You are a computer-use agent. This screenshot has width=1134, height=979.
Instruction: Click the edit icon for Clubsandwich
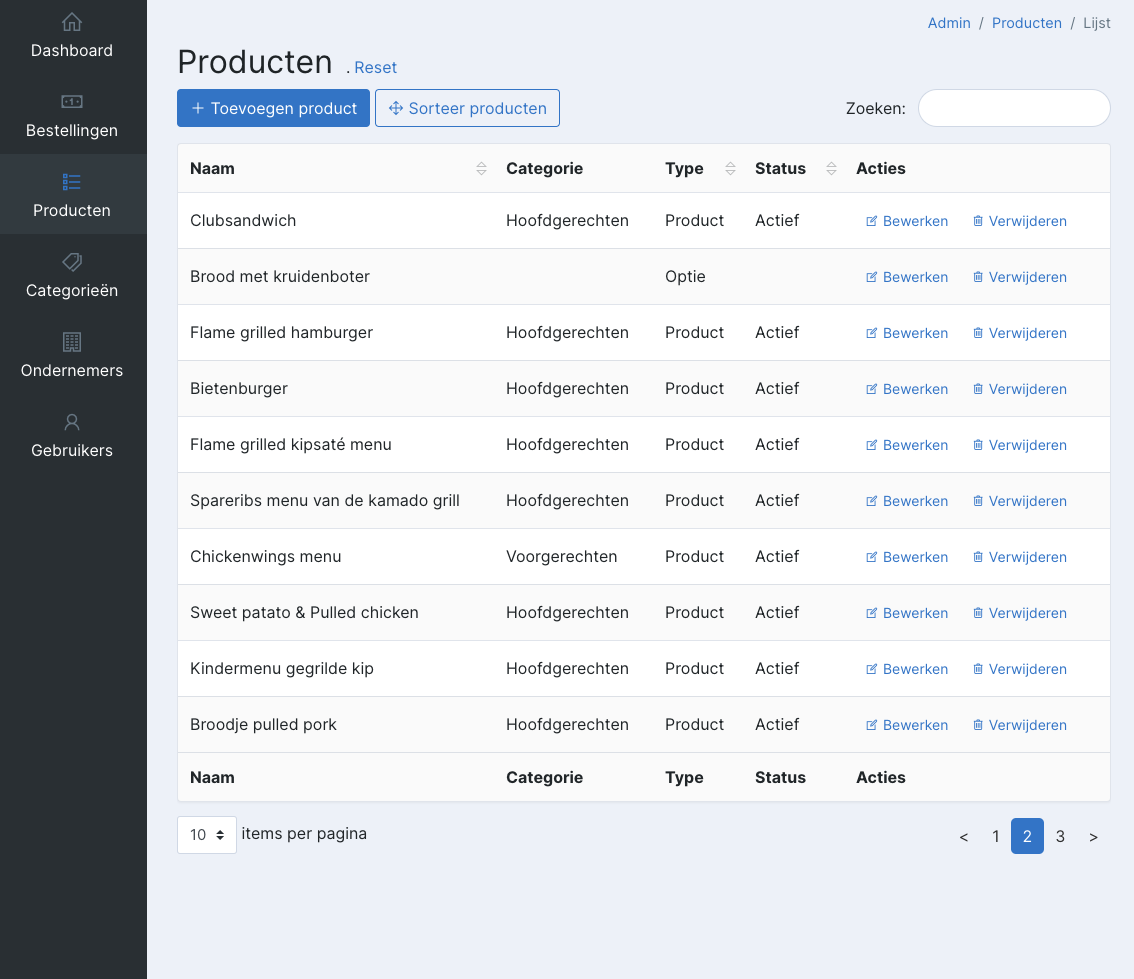click(871, 221)
